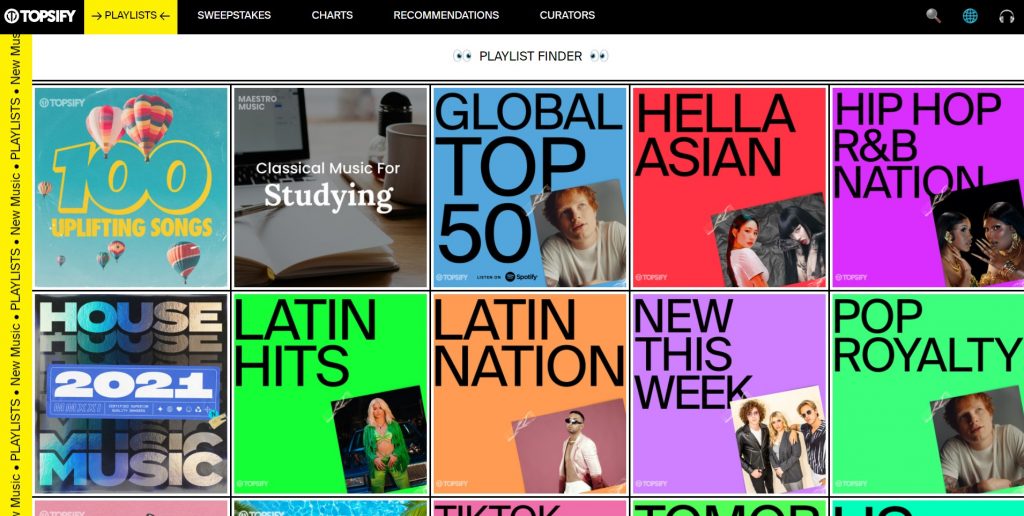
Task: Open the Latin Hits playlist tile
Action: click(x=330, y=394)
